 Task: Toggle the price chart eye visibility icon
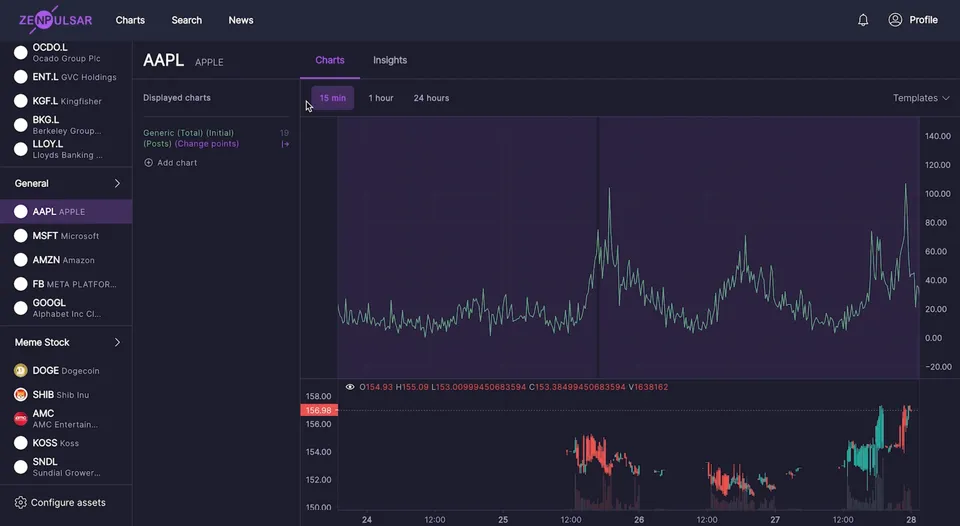pyautogui.click(x=350, y=387)
